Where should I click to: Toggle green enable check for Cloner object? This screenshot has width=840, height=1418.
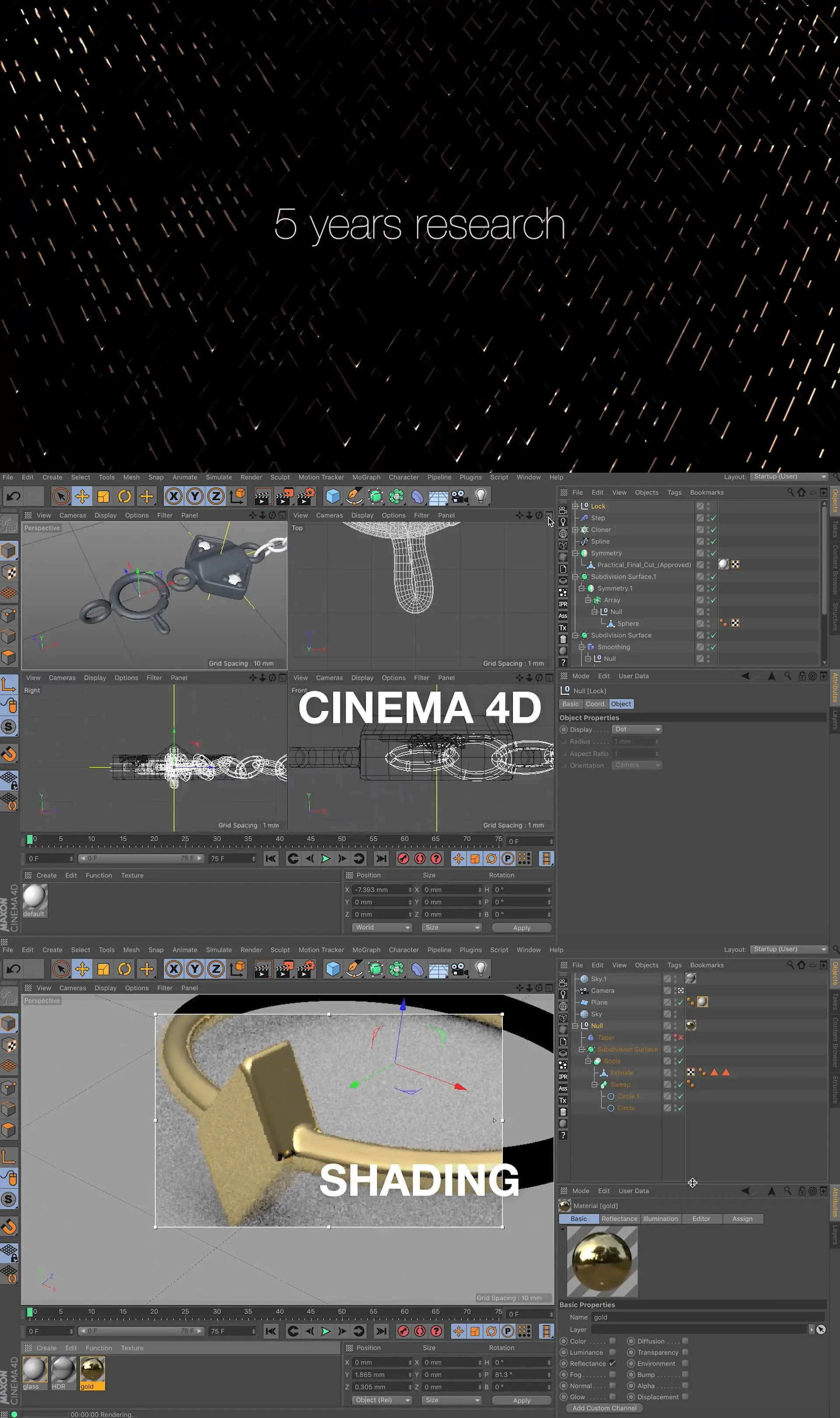click(713, 530)
